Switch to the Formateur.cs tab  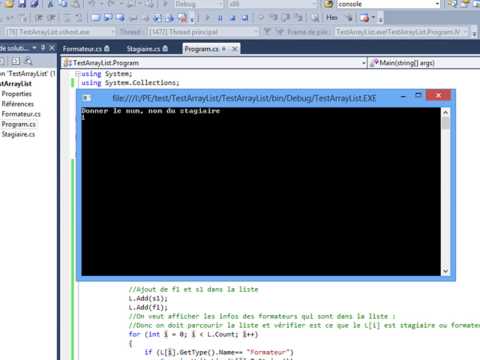[x=86, y=49]
